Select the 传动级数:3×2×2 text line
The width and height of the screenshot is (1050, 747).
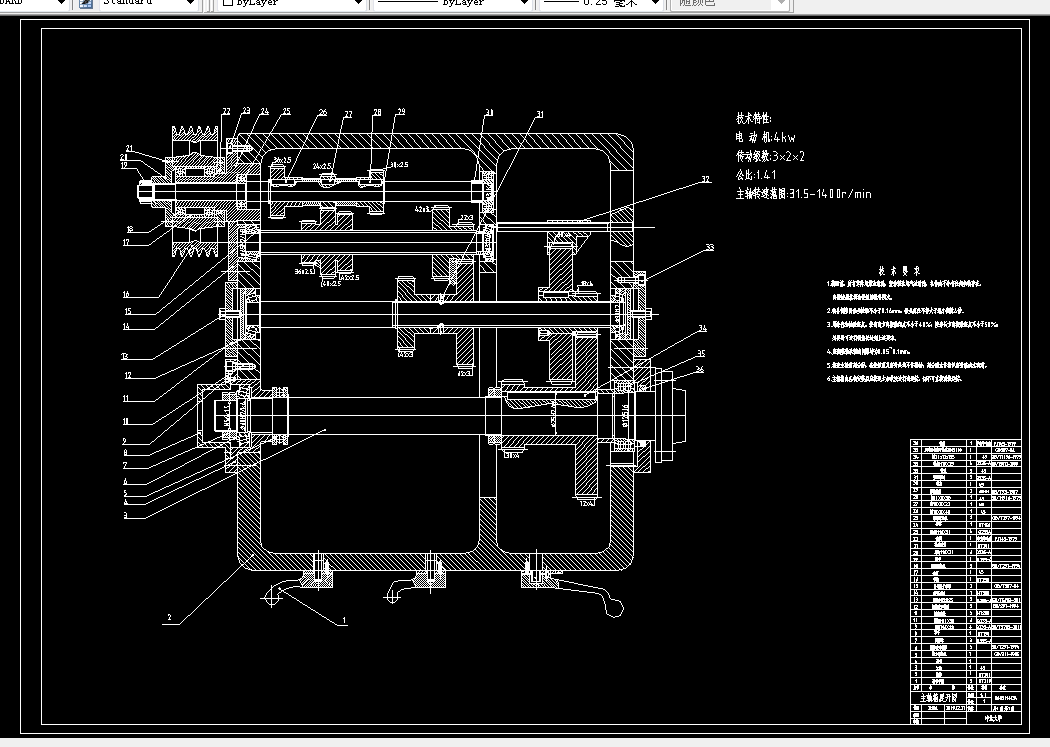pos(775,155)
